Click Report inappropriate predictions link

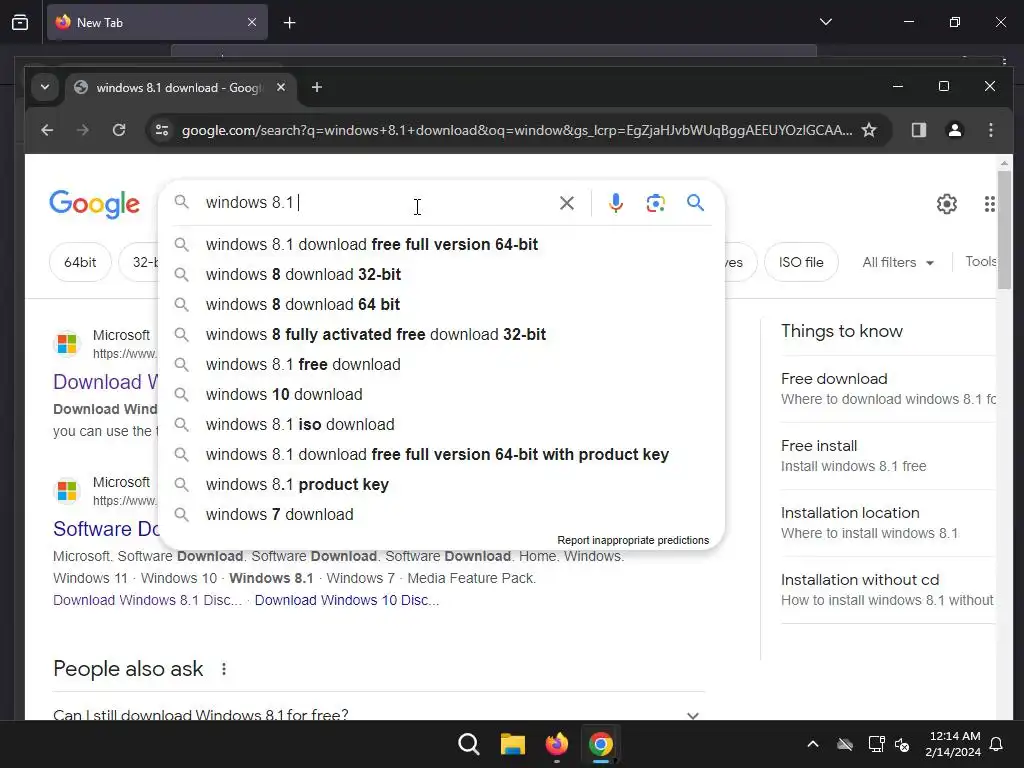pyautogui.click(x=633, y=540)
